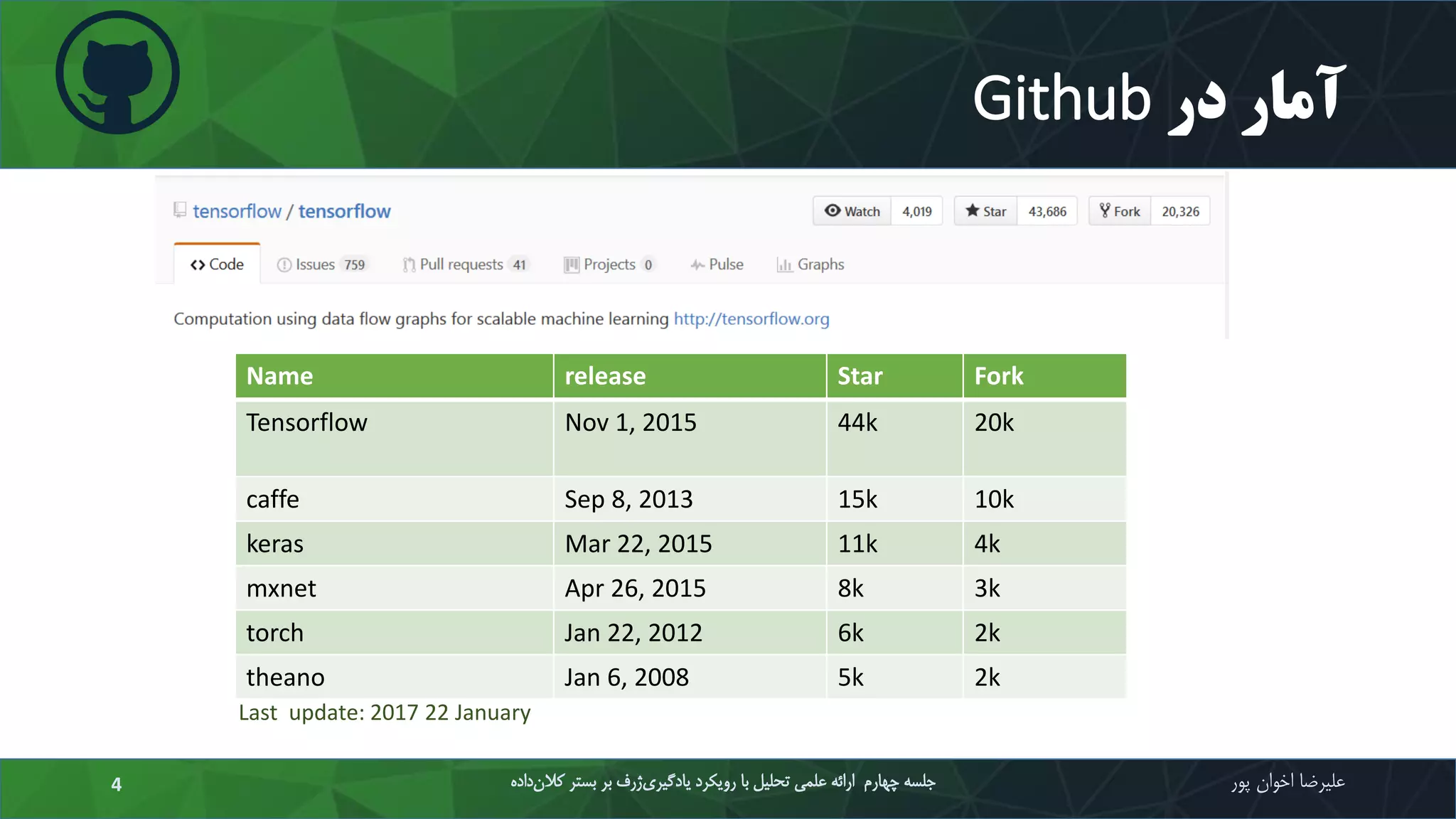The height and width of the screenshot is (819, 1456).
Task: Click the Issues count badge 759
Action: pos(354,264)
